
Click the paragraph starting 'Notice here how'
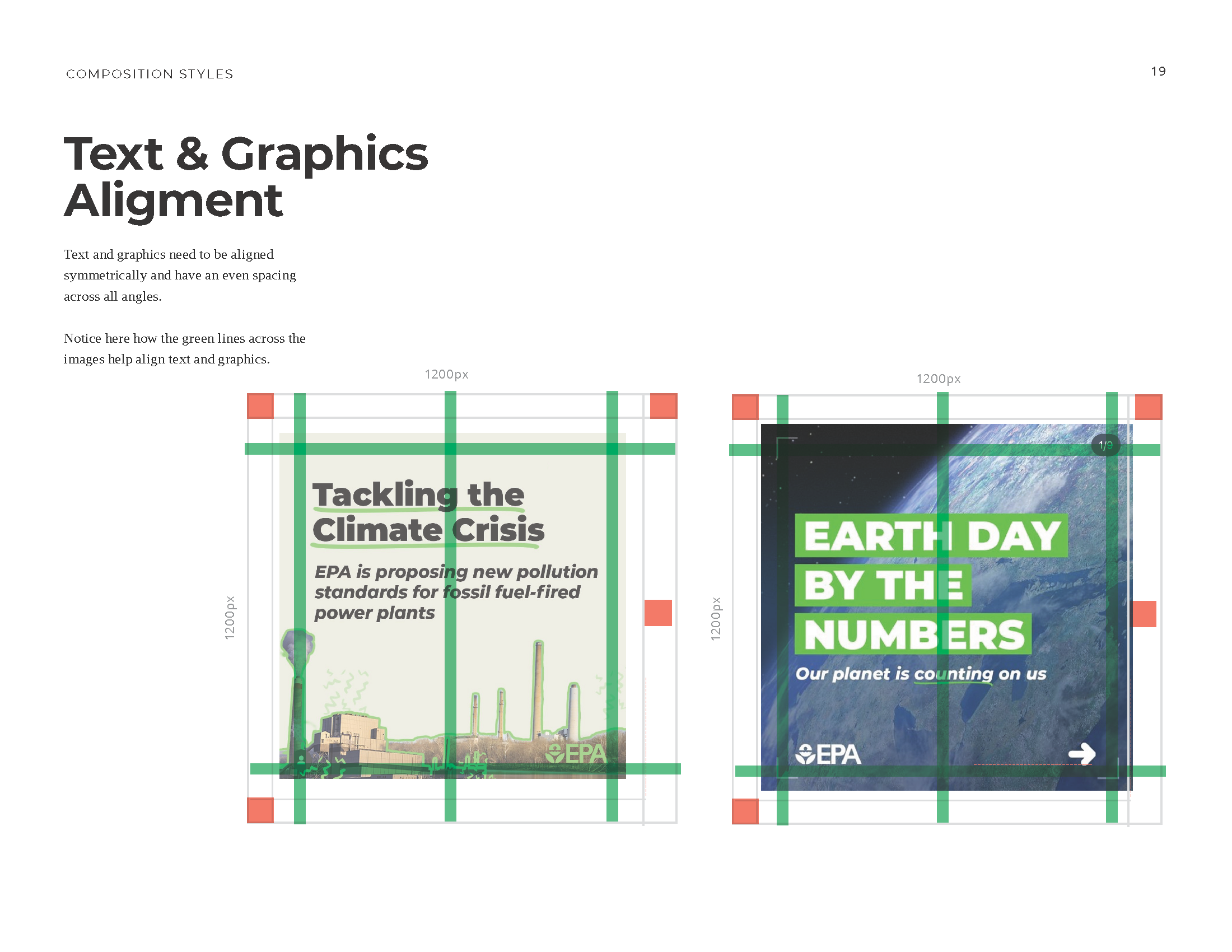184,348
